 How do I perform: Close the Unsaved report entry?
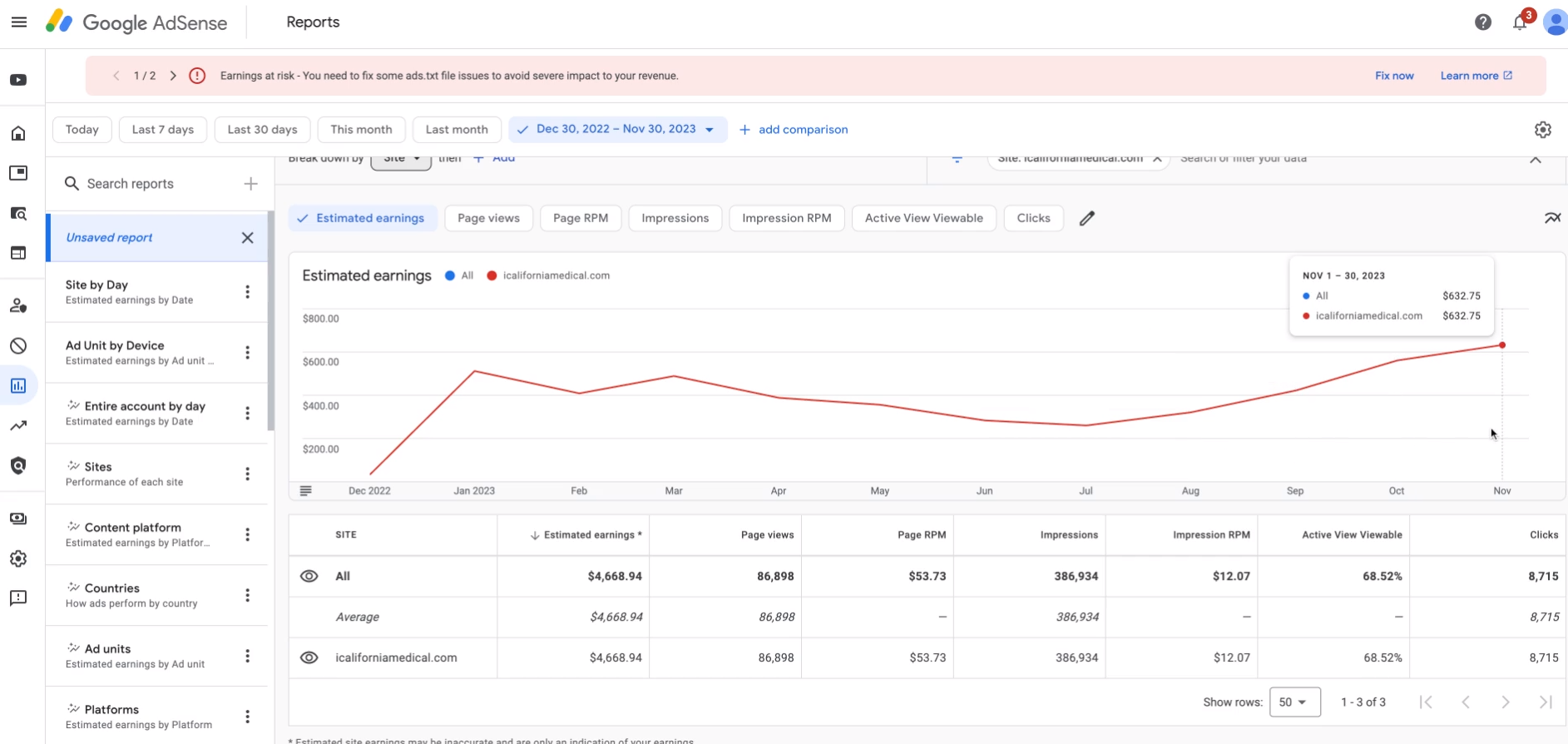[x=247, y=238]
